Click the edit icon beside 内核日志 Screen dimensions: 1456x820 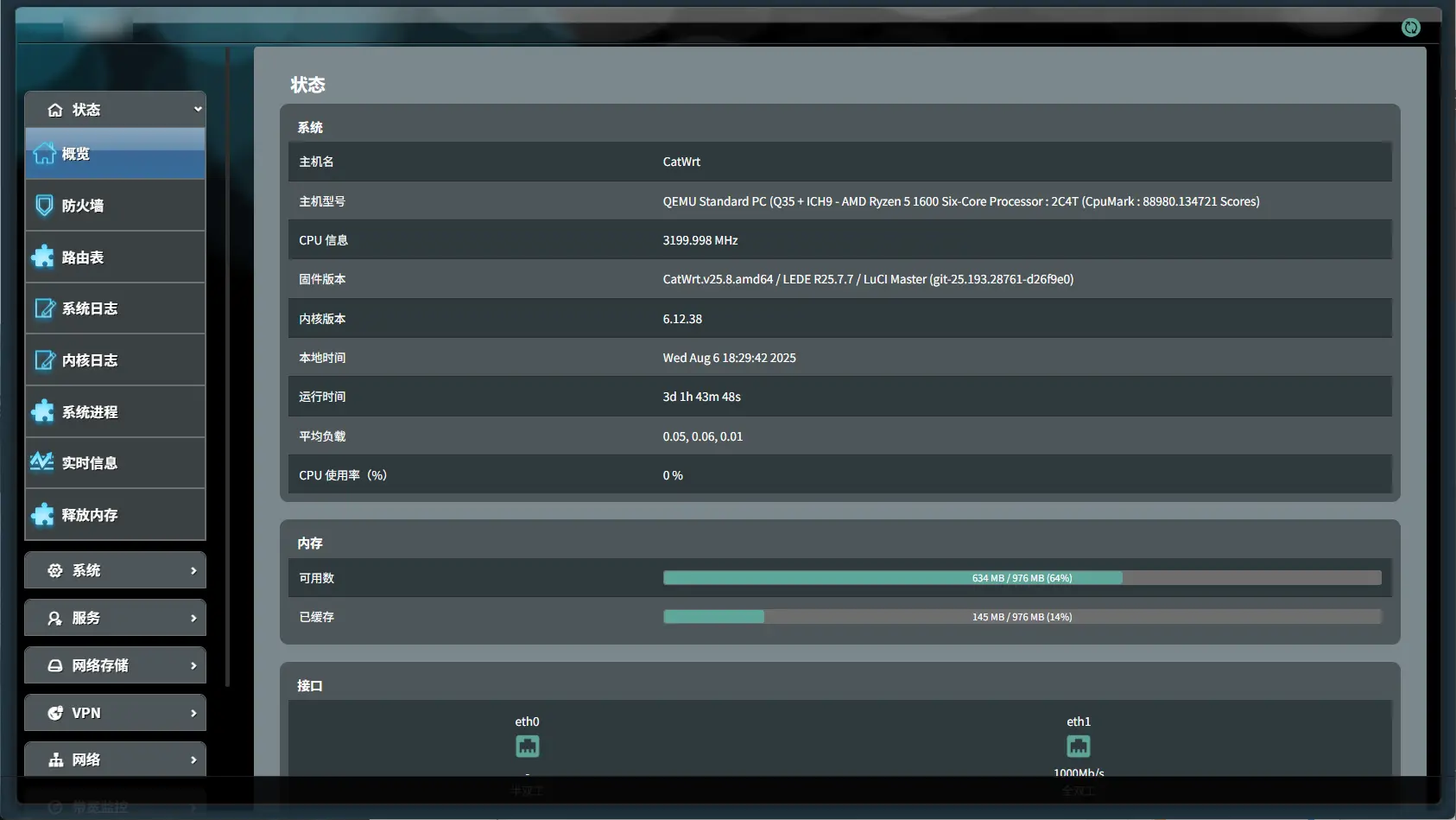coord(44,360)
